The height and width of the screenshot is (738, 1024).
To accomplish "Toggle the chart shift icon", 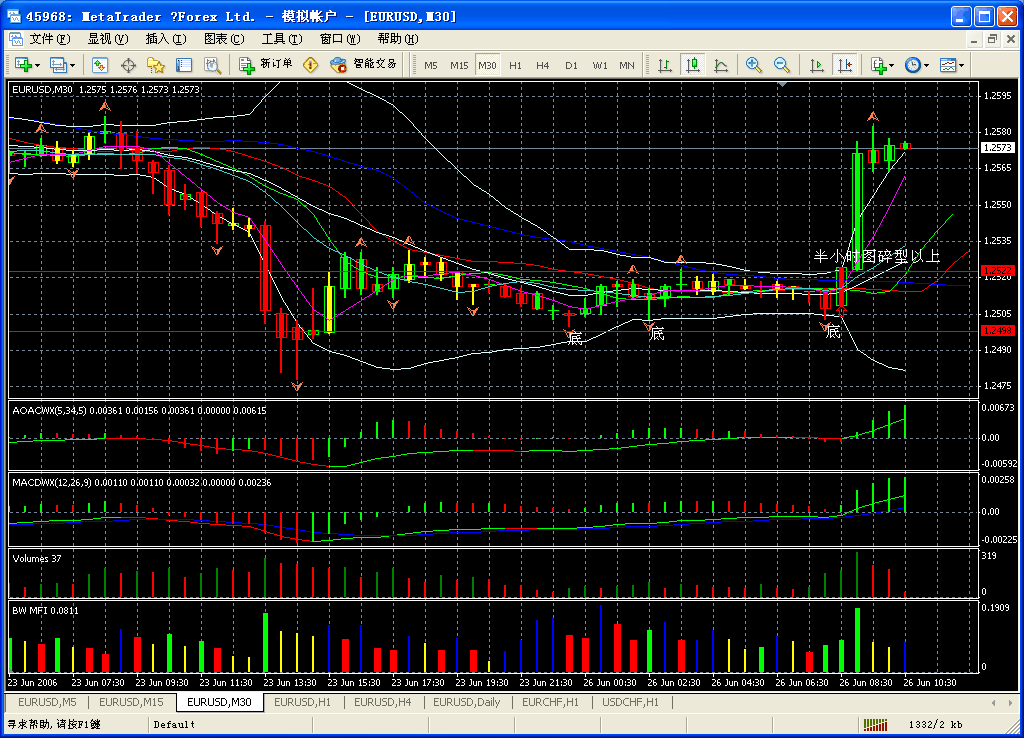I will 845,65.
